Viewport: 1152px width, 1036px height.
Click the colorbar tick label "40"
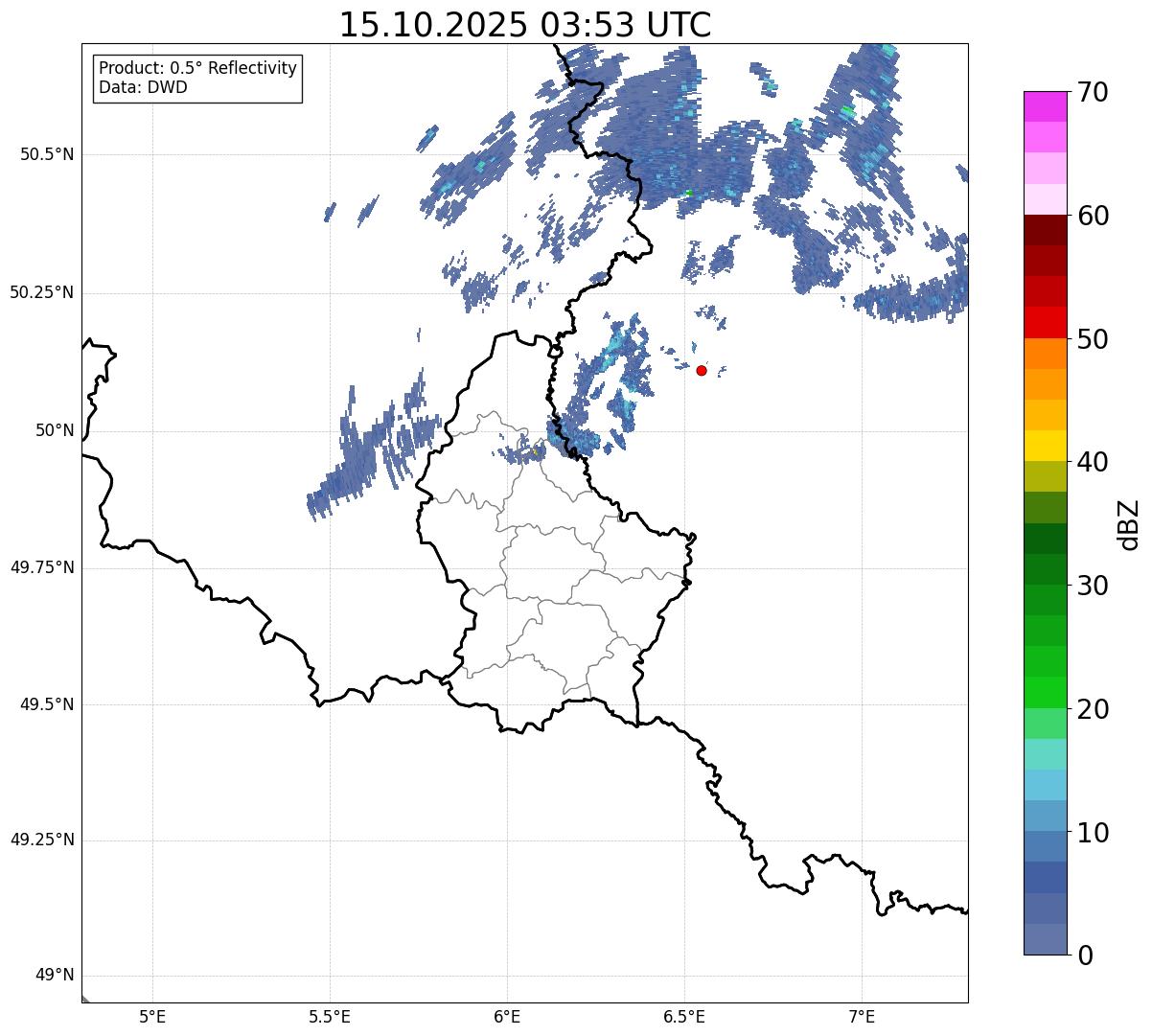pos(1093,462)
